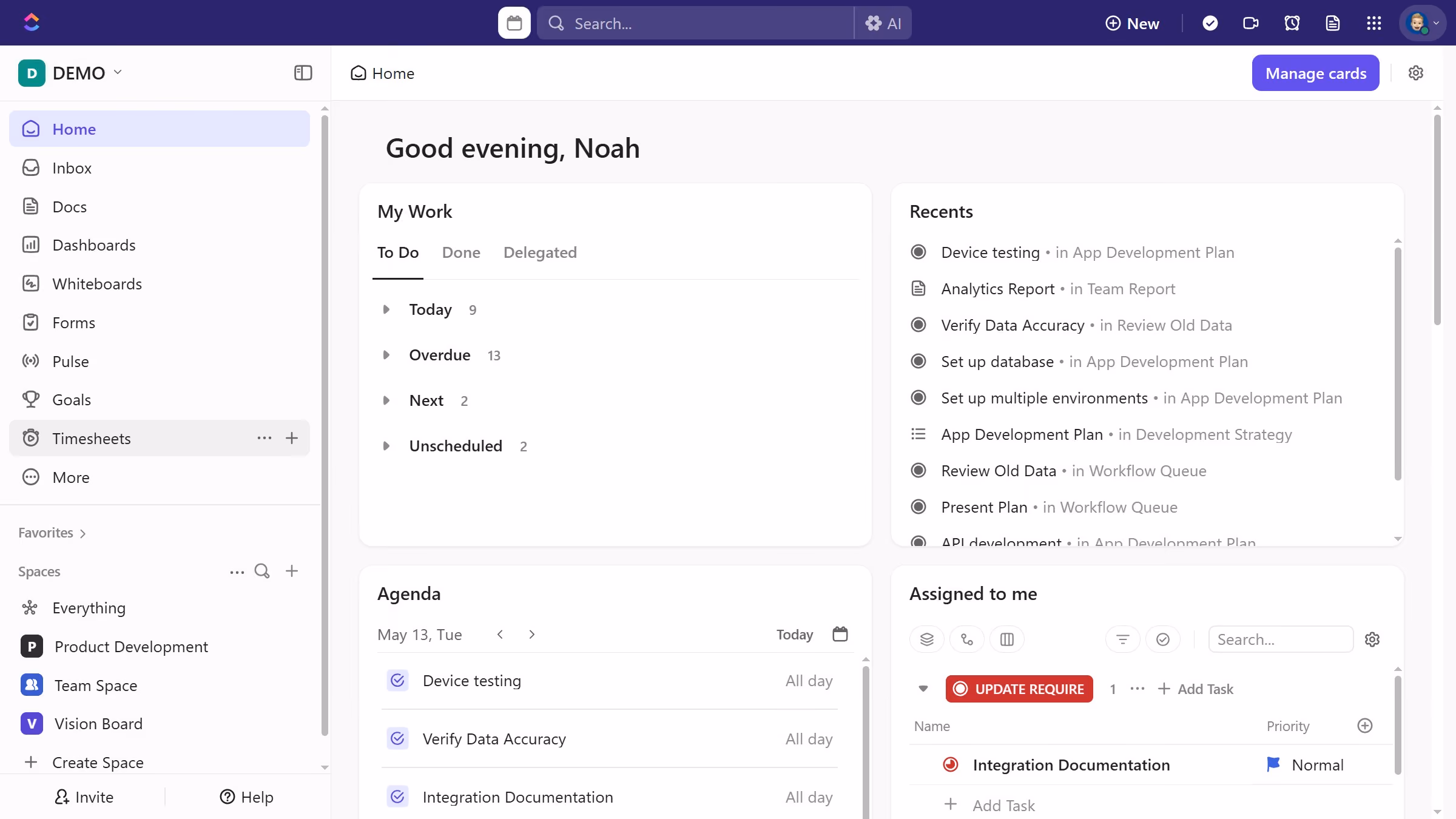The width and height of the screenshot is (1456, 819).
Task: Open the user avatar menu
Action: coord(1422,23)
